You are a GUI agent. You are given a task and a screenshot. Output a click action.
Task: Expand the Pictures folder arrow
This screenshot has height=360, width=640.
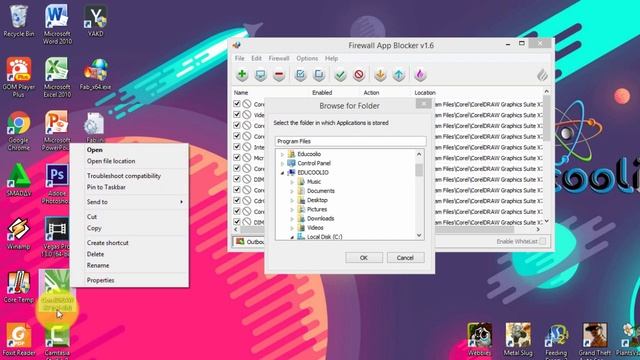[x=292, y=209]
